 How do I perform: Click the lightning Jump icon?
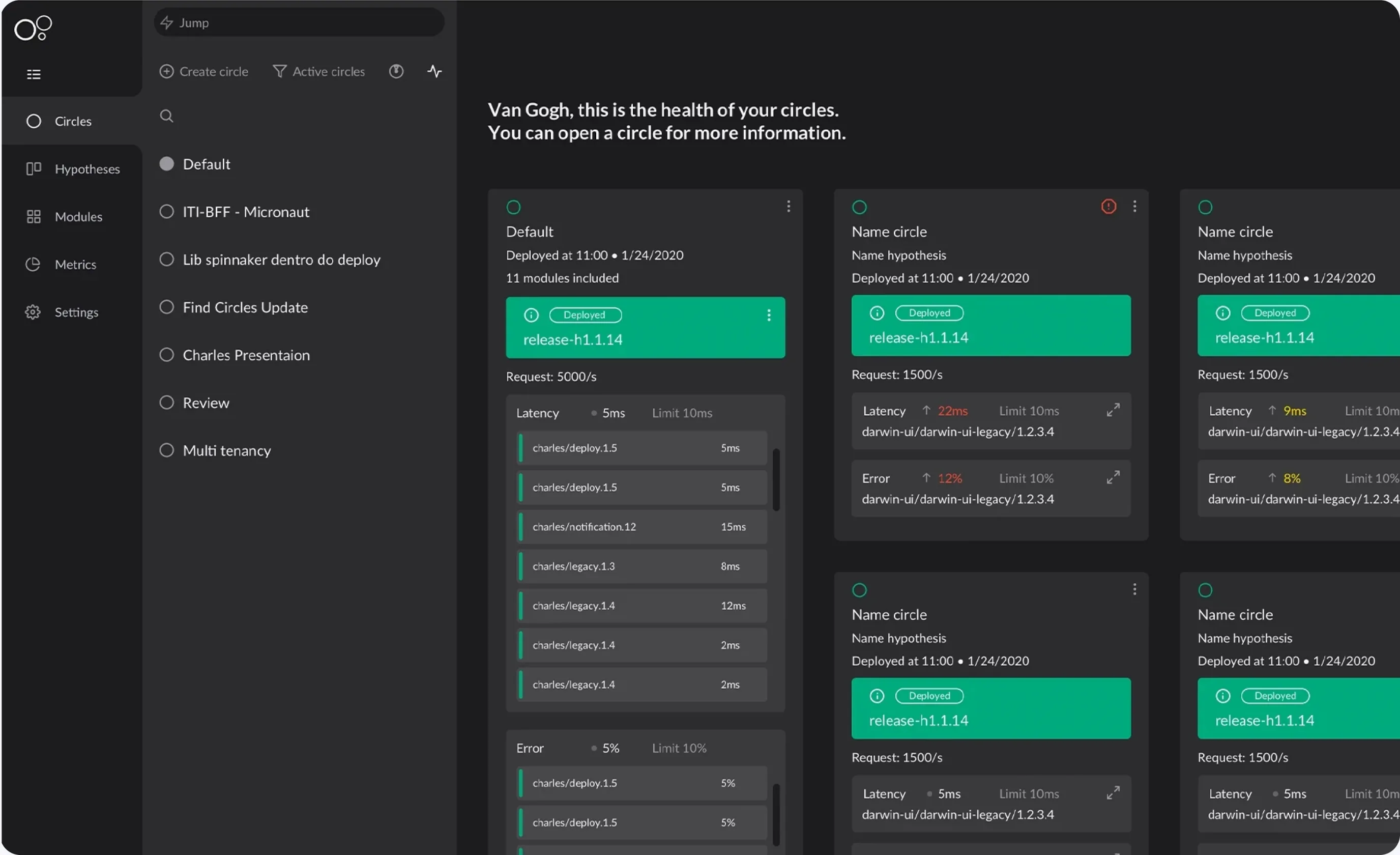(x=166, y=23)
